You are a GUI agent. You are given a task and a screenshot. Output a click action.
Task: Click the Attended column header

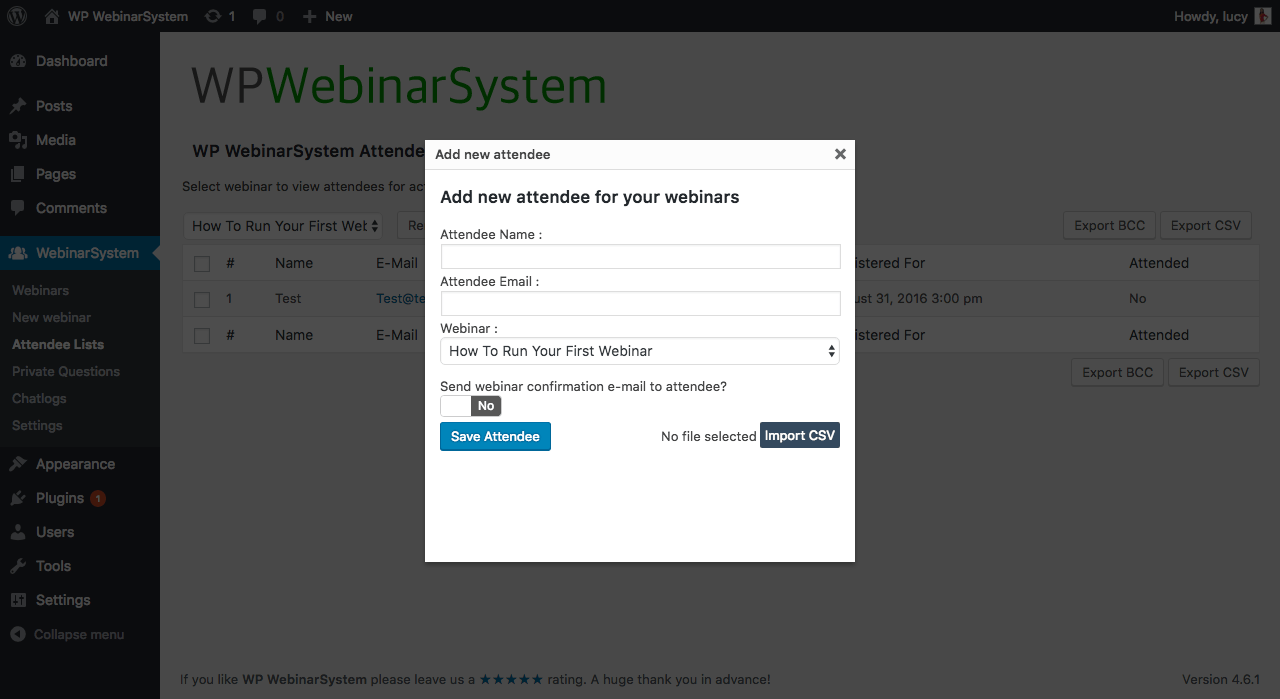point(1159,263)
